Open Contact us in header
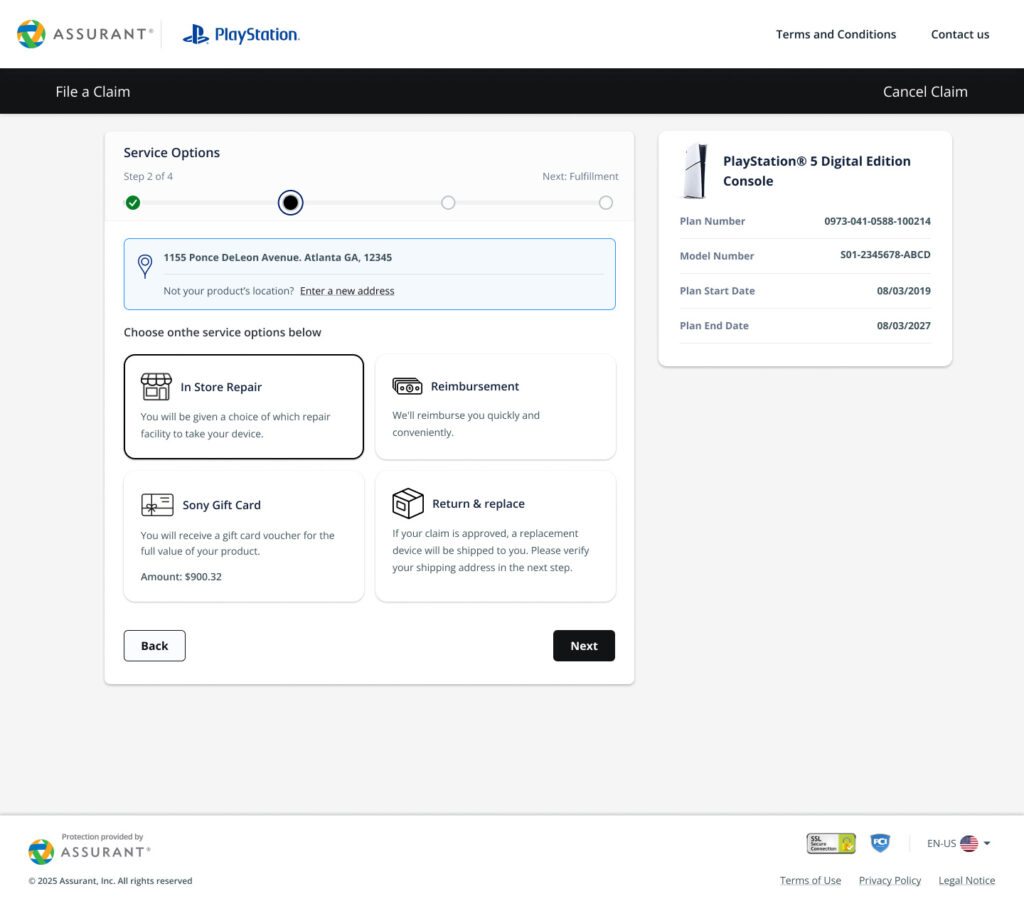Screen dimensions: 1024x906 [960, 34]
